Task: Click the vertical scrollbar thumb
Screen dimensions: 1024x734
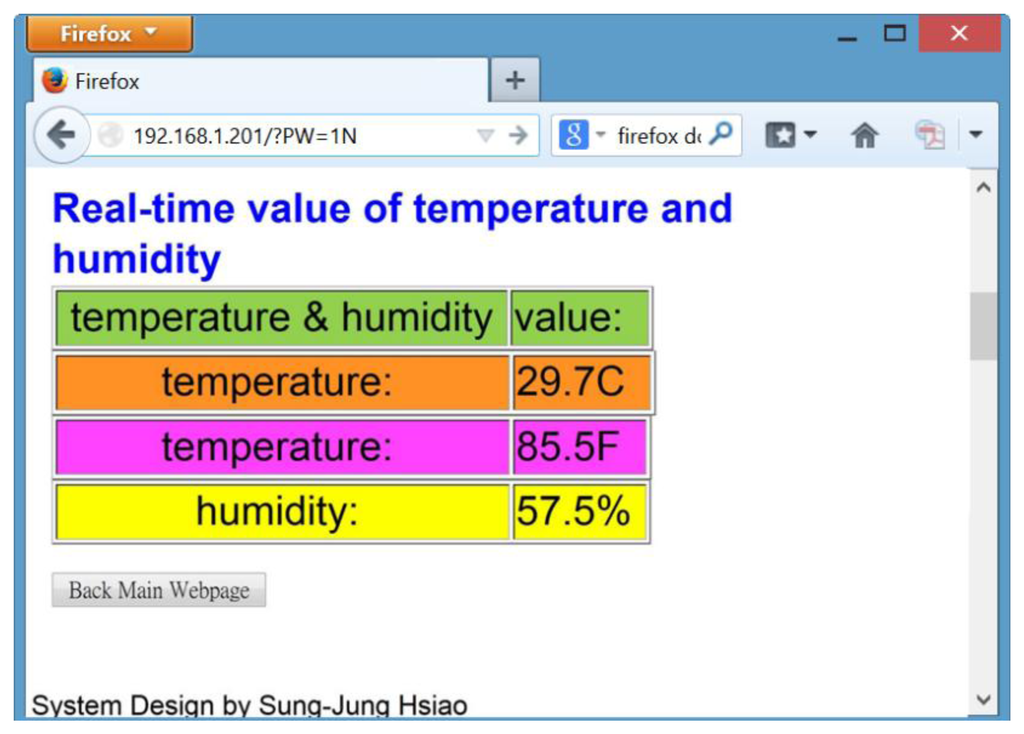Action: click(983, 326)
